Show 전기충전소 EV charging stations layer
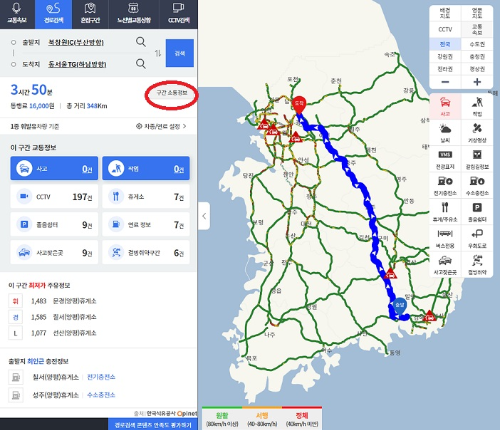This screenshot has height=430, width=500. (x=445, y=185)
